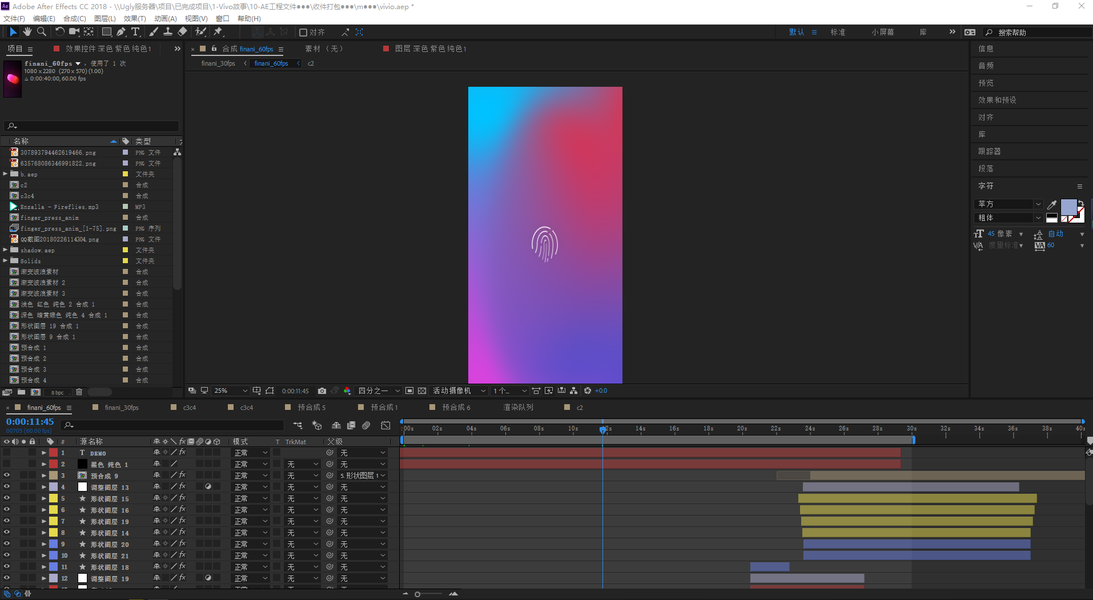Image resolution: width=1093 pixels, height=600 pixels.
Task: Select the Roto Brush tool
Action: tap(201, 32)
